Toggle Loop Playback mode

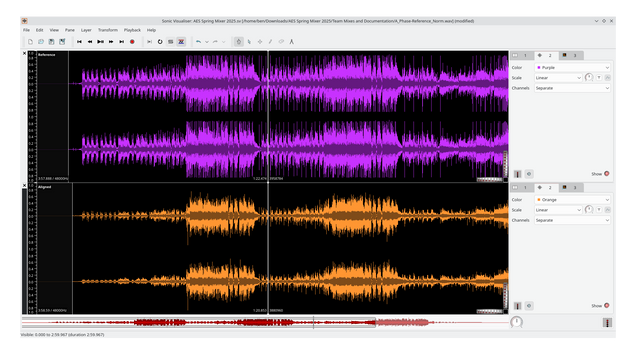tap(160, 42)
